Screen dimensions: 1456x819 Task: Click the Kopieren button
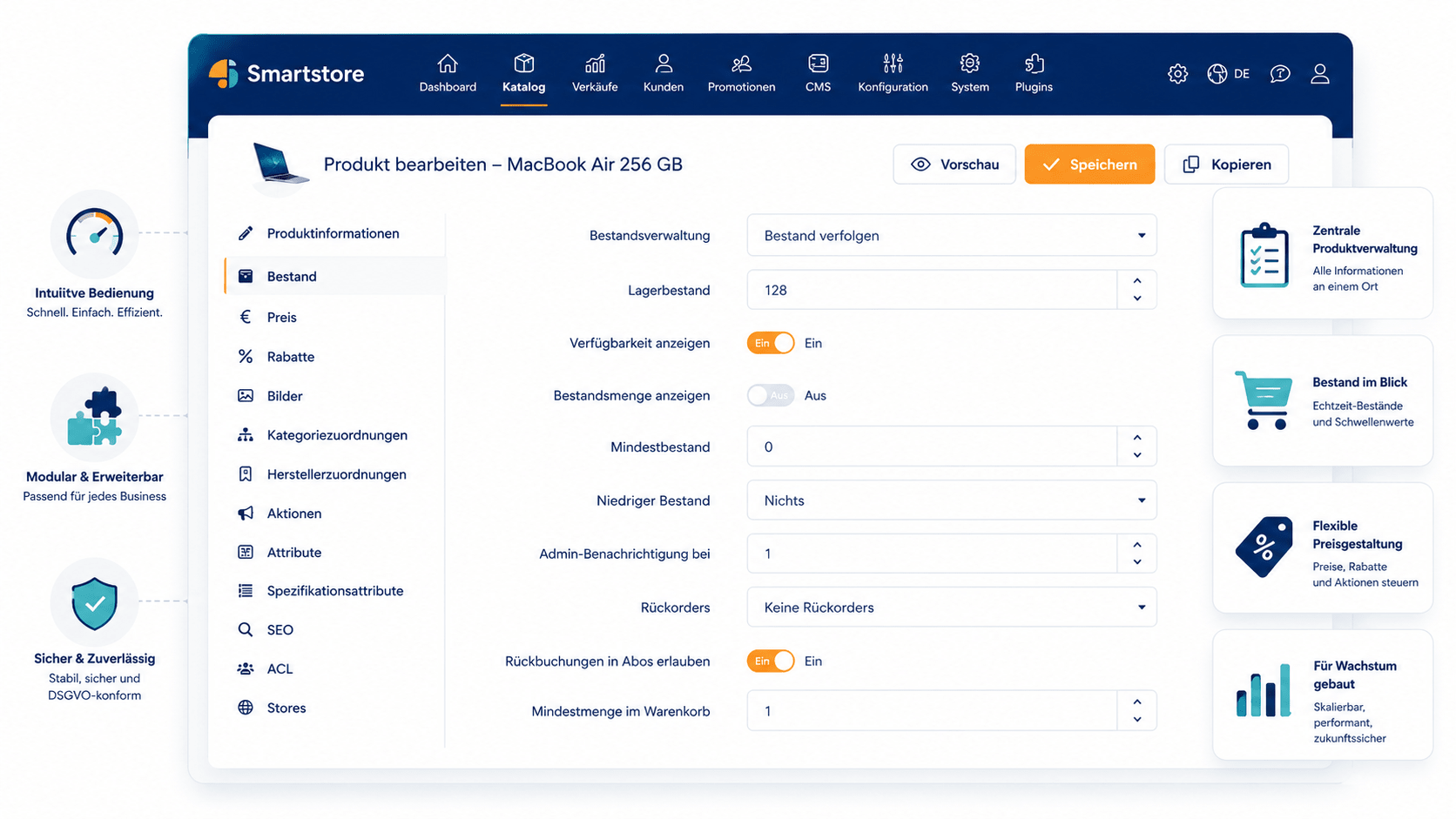pos(1226,164)
